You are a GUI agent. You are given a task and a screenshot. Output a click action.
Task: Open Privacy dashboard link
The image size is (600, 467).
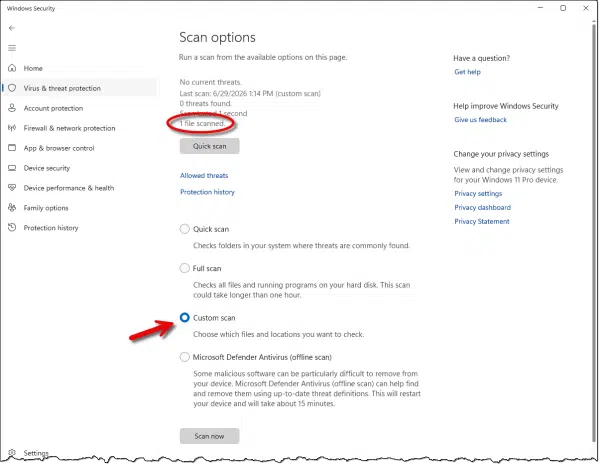point(482,207)
